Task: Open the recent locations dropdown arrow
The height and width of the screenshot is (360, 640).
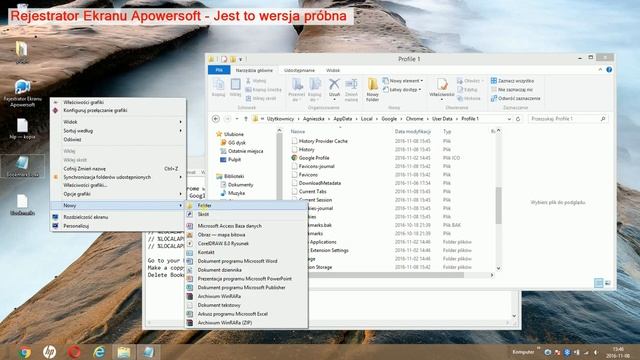Action: click(237, 119)
